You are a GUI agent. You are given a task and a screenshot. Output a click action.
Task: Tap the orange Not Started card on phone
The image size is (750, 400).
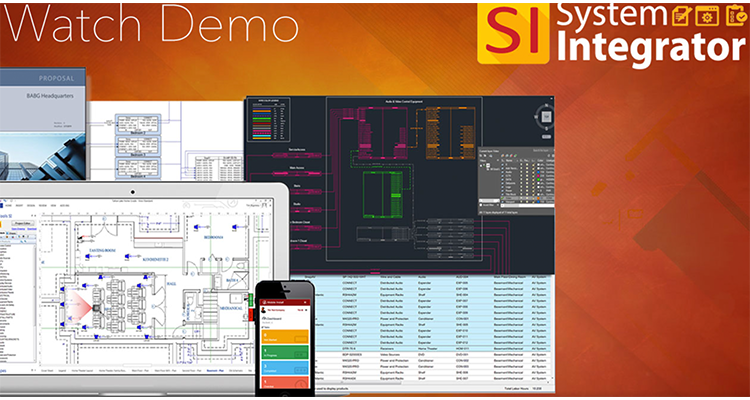click(x=285, y=336)
